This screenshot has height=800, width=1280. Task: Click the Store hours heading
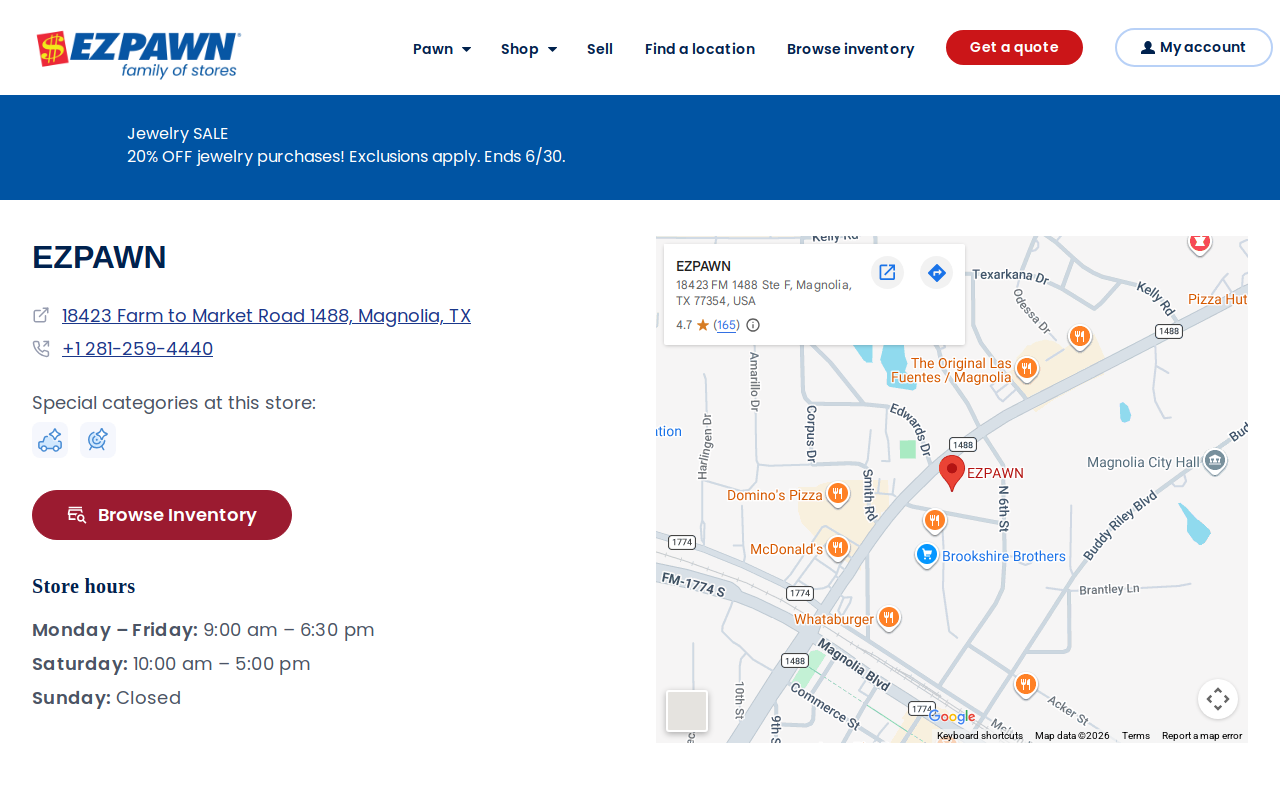point(84,586)
